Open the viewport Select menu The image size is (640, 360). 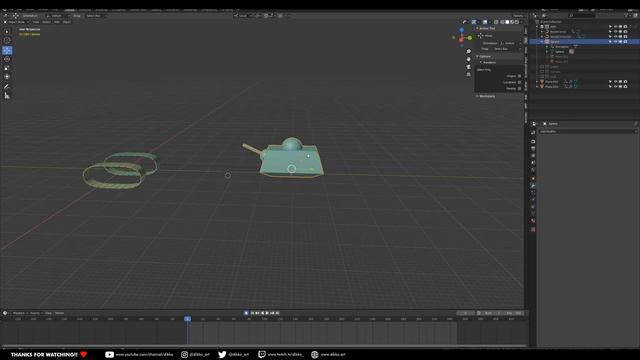coord(47,22)
